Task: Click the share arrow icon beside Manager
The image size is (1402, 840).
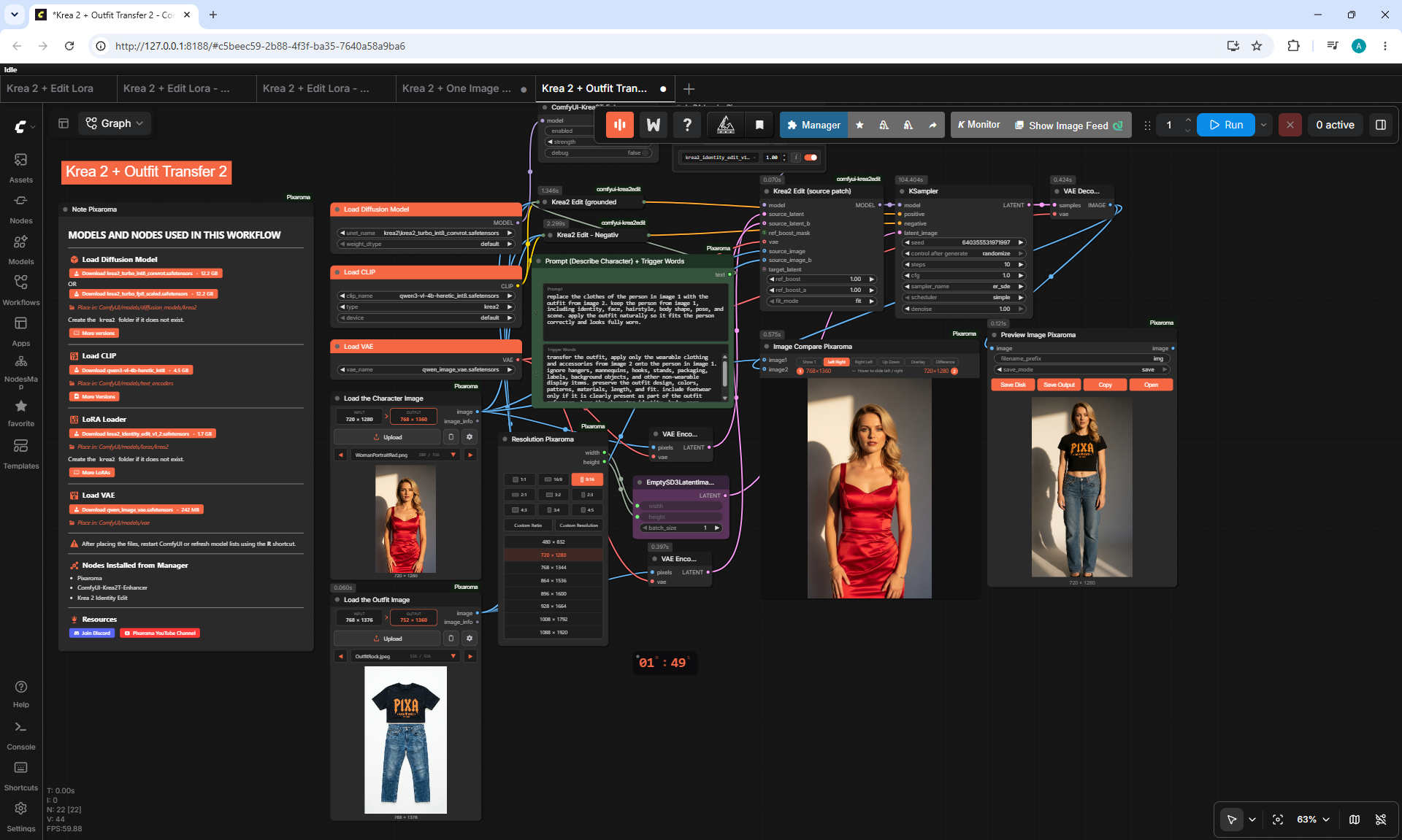Action: click(932, 125)
